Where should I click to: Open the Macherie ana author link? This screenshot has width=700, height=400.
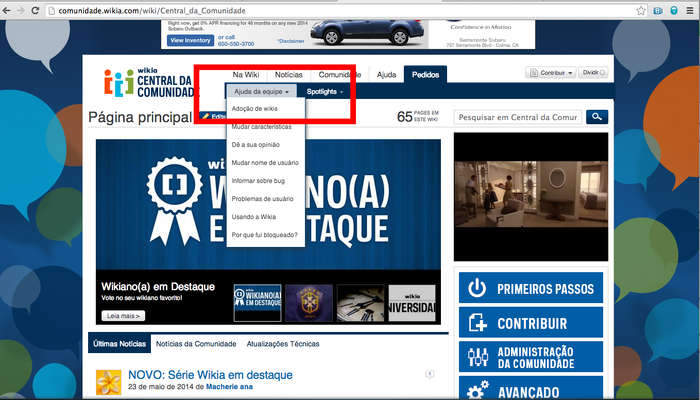point(229,387)
